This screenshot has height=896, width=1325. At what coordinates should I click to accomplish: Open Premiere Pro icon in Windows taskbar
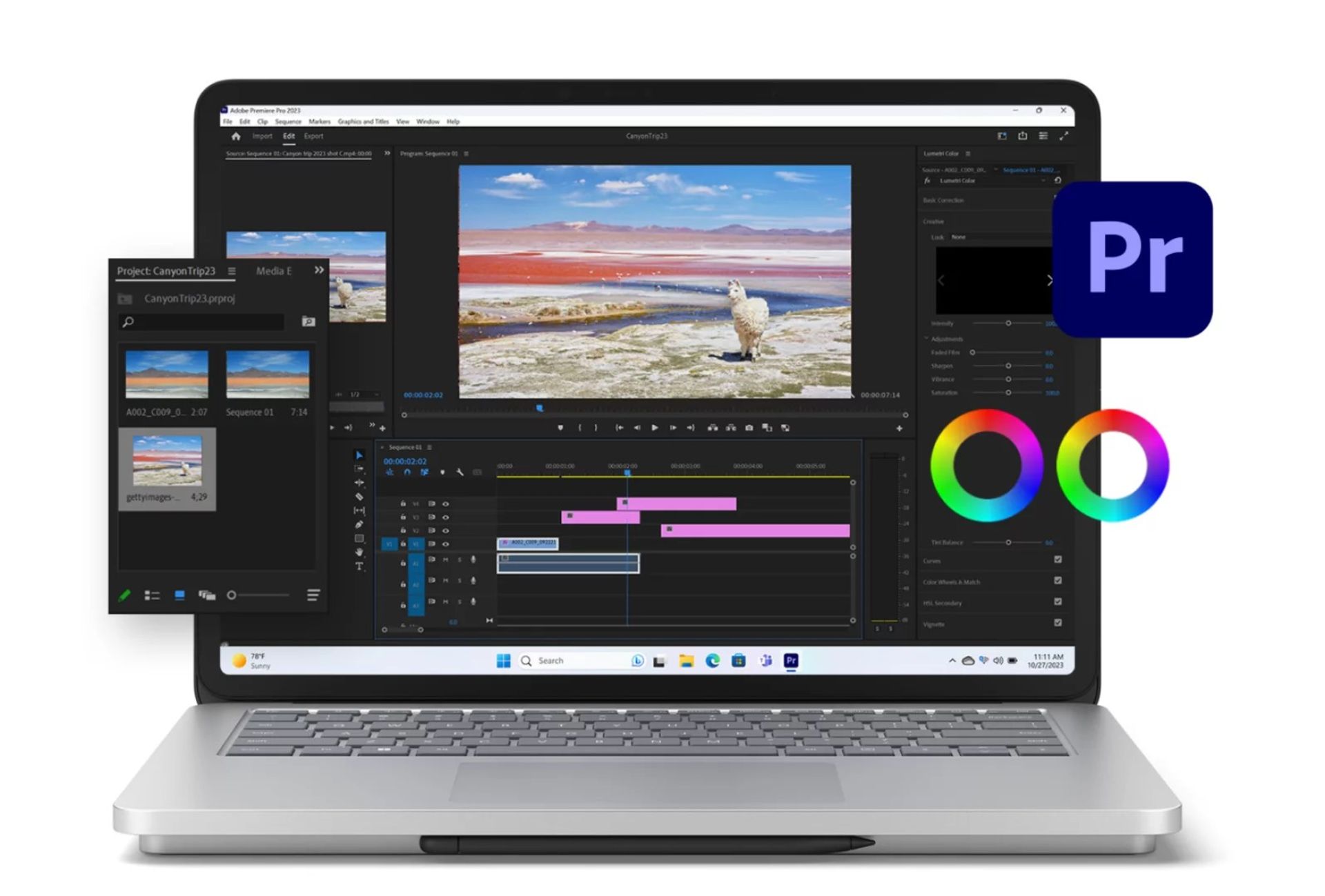[x=791, y=661]
